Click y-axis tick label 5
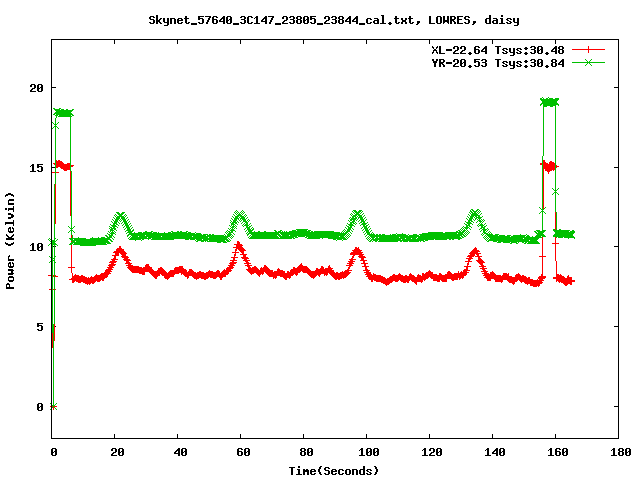640x480 pixels. (40, 327)
